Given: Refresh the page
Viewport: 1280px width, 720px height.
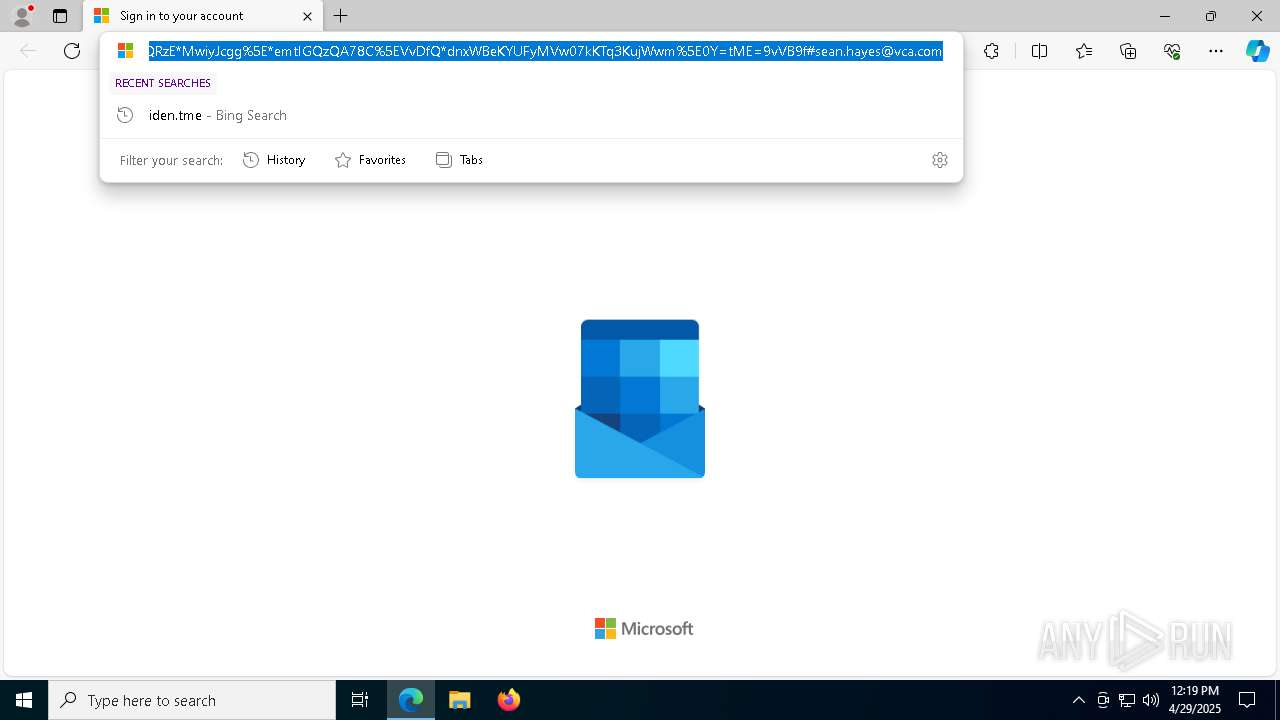Looking at the screenshot, I should pos(72,51).
